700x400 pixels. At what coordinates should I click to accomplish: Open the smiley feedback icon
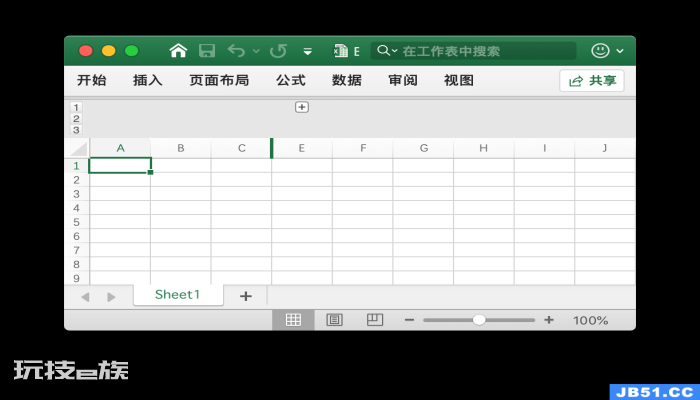600,50
